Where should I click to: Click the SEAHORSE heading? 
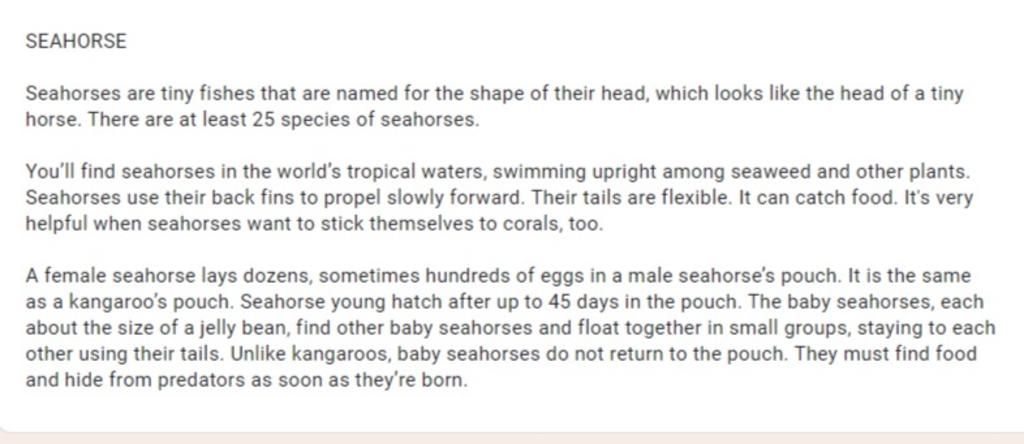(76, 41)
